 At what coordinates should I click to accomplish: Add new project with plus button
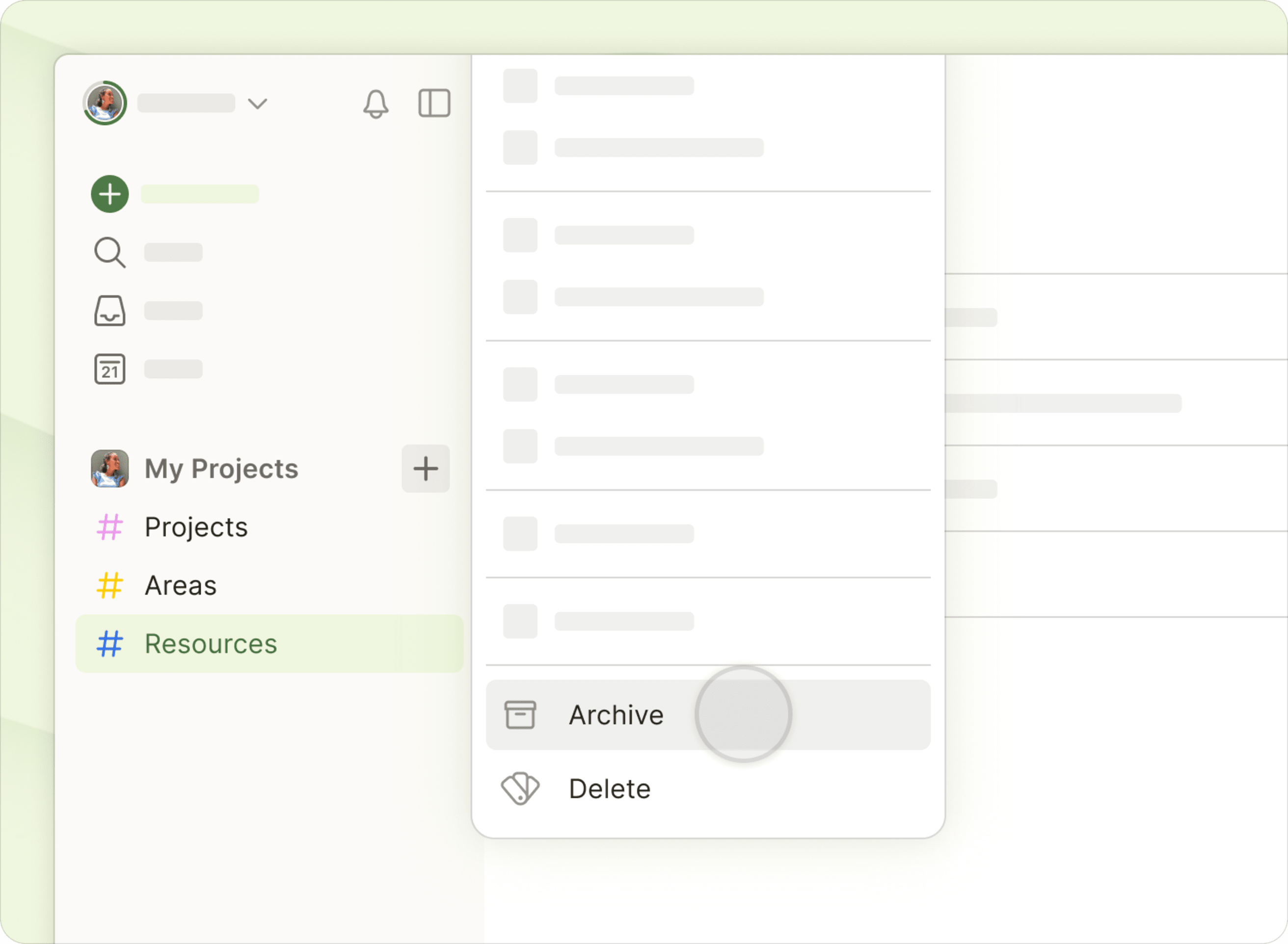pos(426,469)
